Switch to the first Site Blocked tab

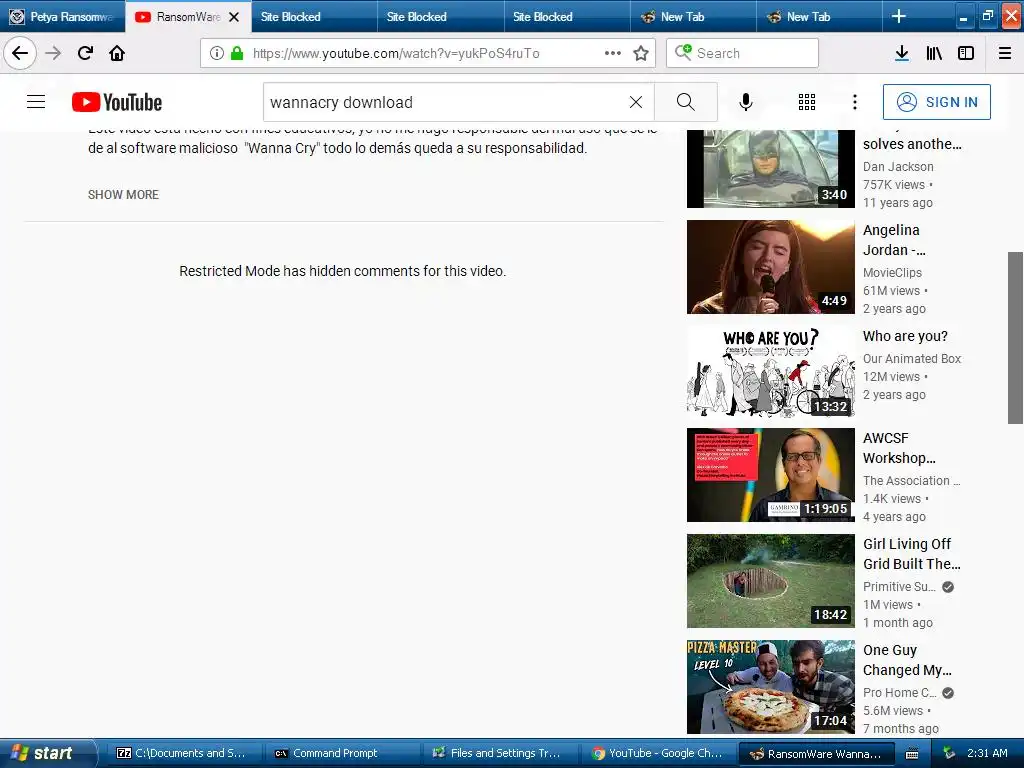pos(314,17)
